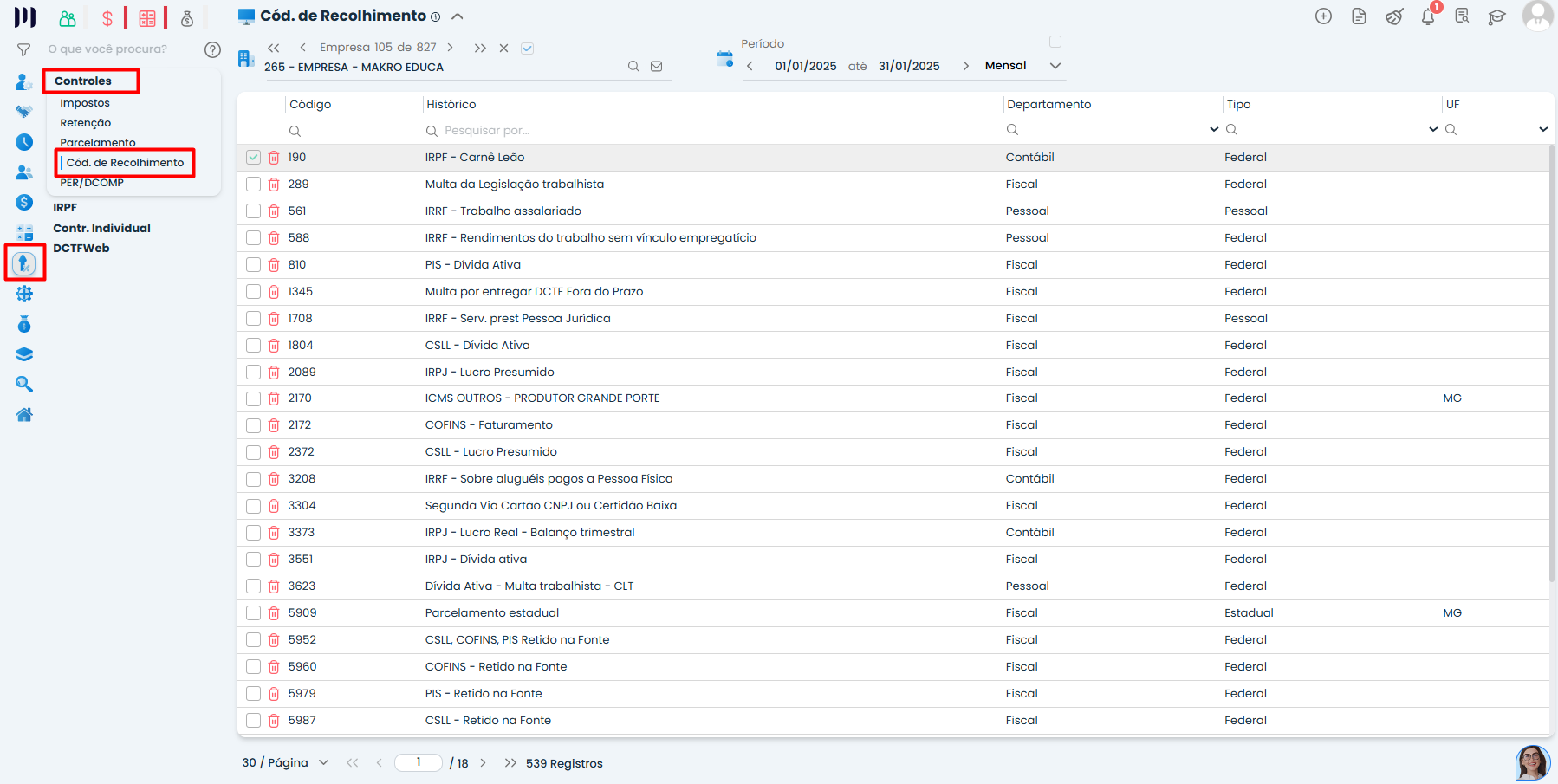Open the magnifier search icon in left sidebar
The width and height of the screenshot is (1558, 784).
click(x=24, y=385)
